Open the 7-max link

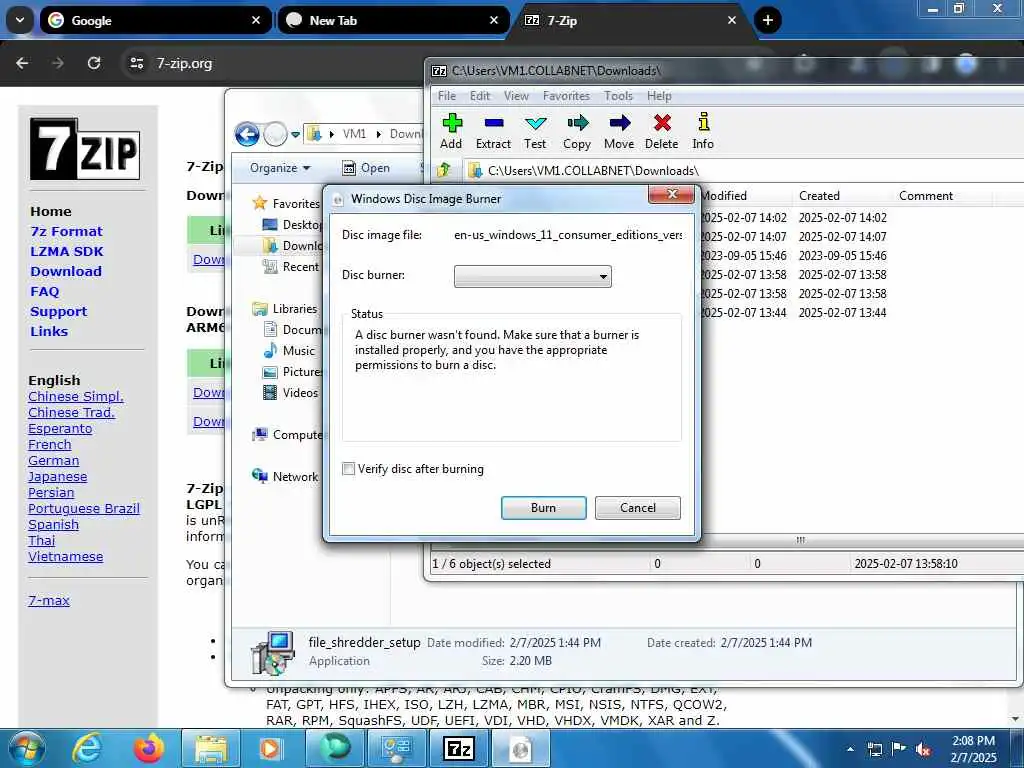coord(49,601)
